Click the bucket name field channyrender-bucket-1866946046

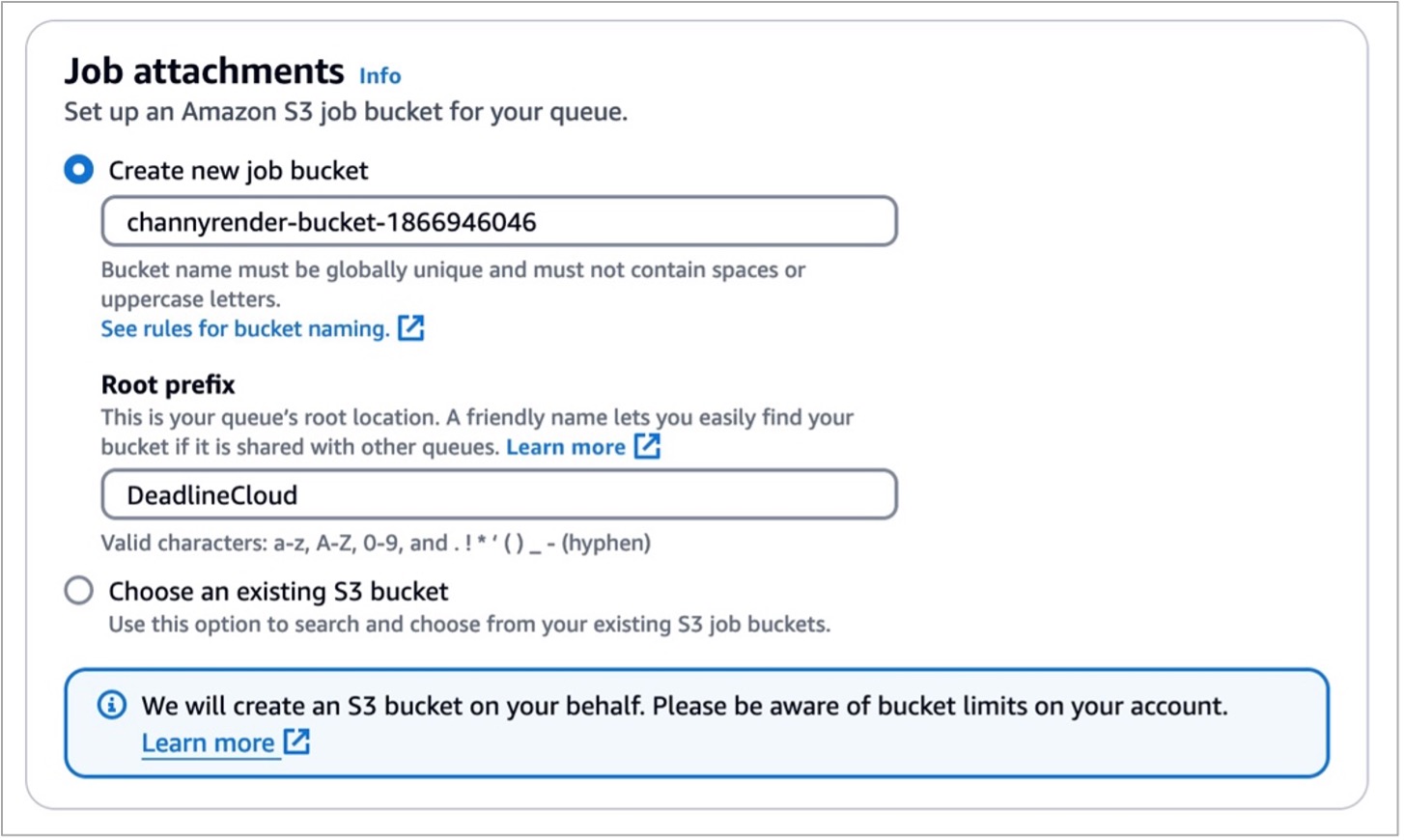499,222
